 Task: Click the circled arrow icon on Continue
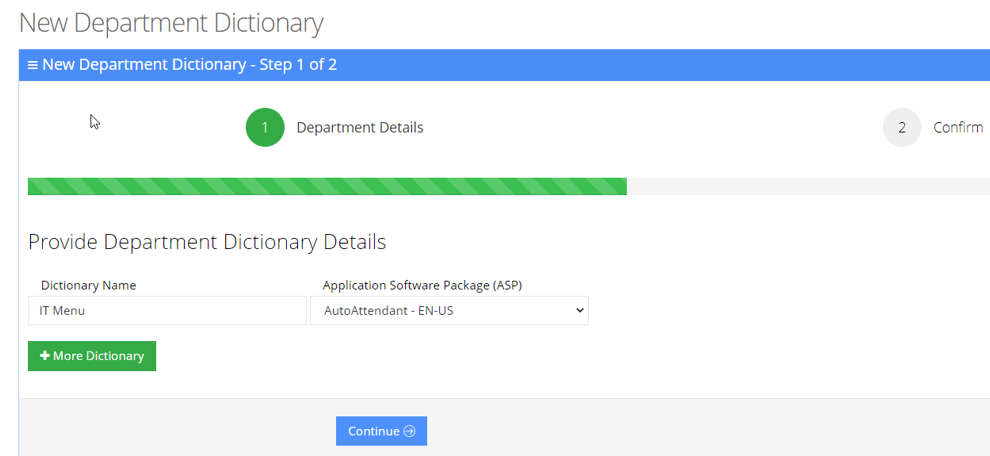click(x=410, y=431)
